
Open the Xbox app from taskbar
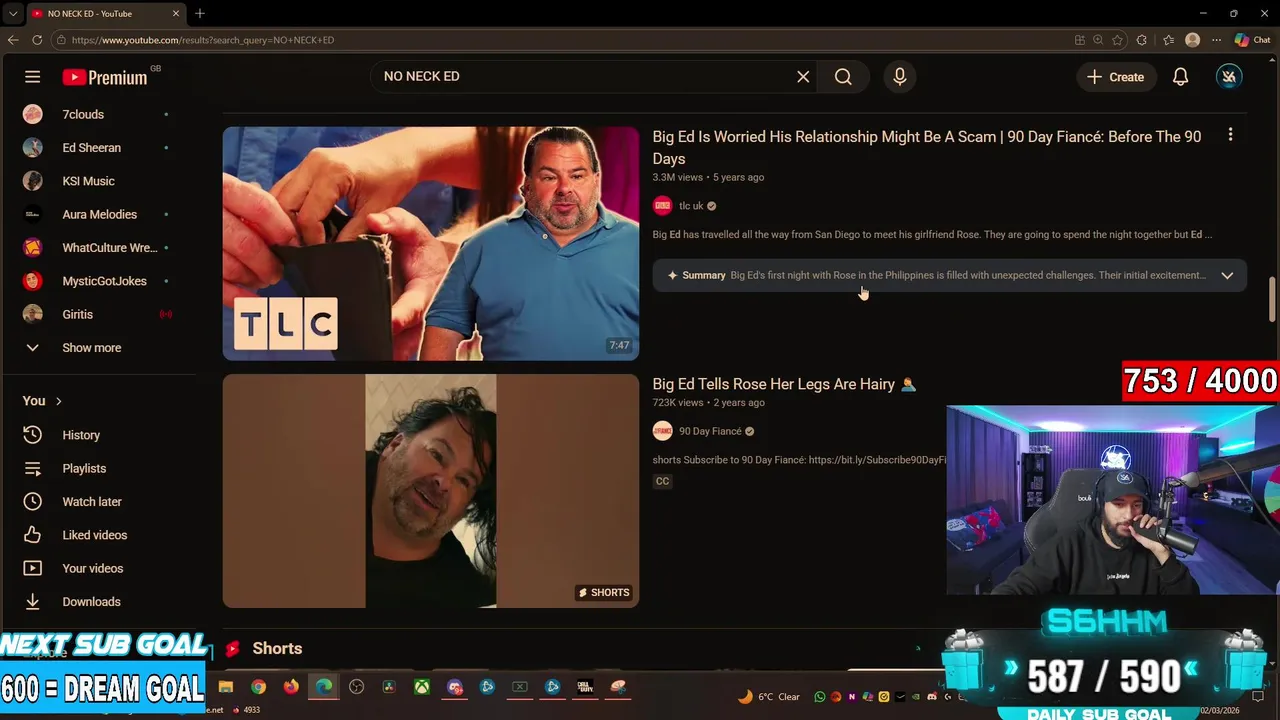(x=423, y=687)
